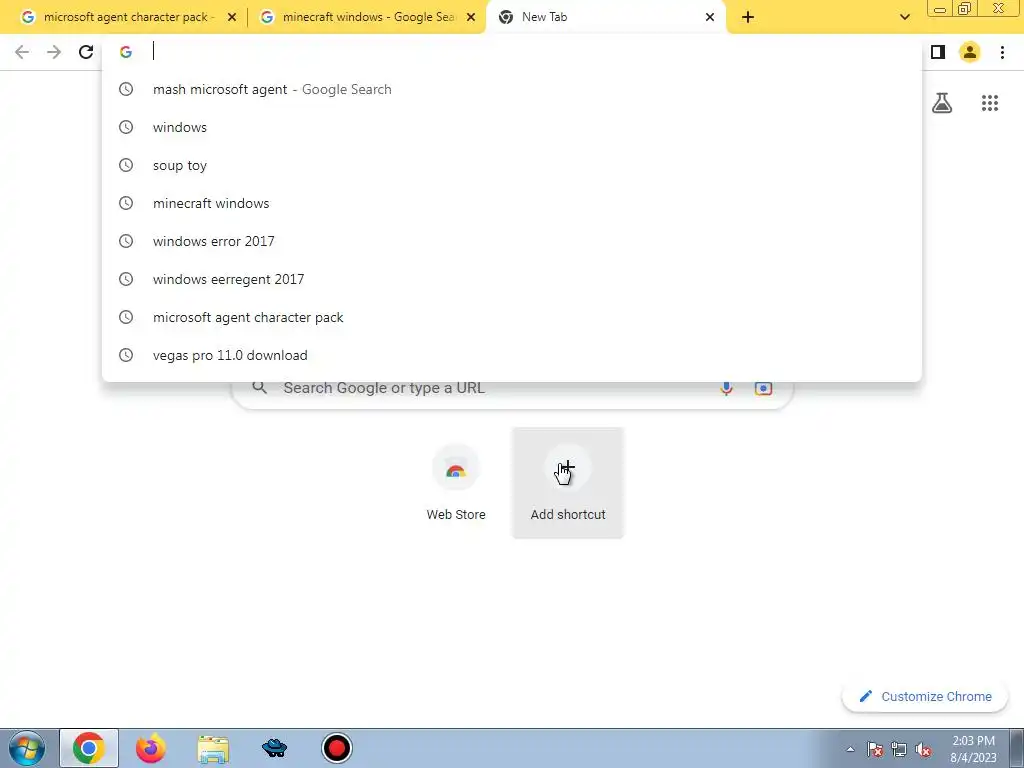Open the Google apps grid
1024x768 pixels.
990,103
